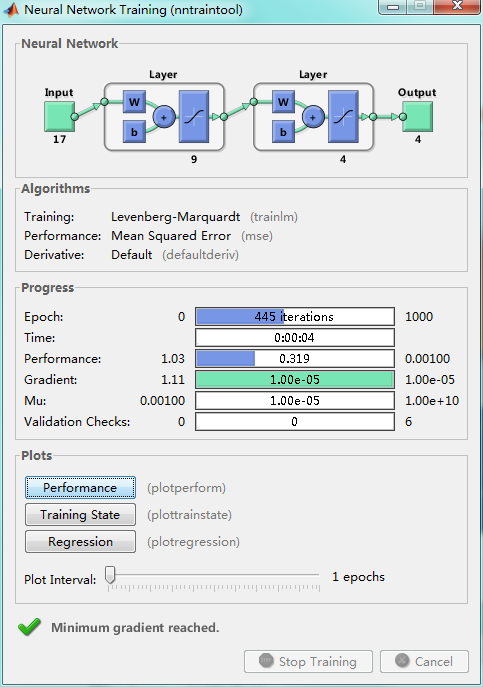Click the Stop Training button
The height and width of the screenshot is (687, 483).
[308, 661]
